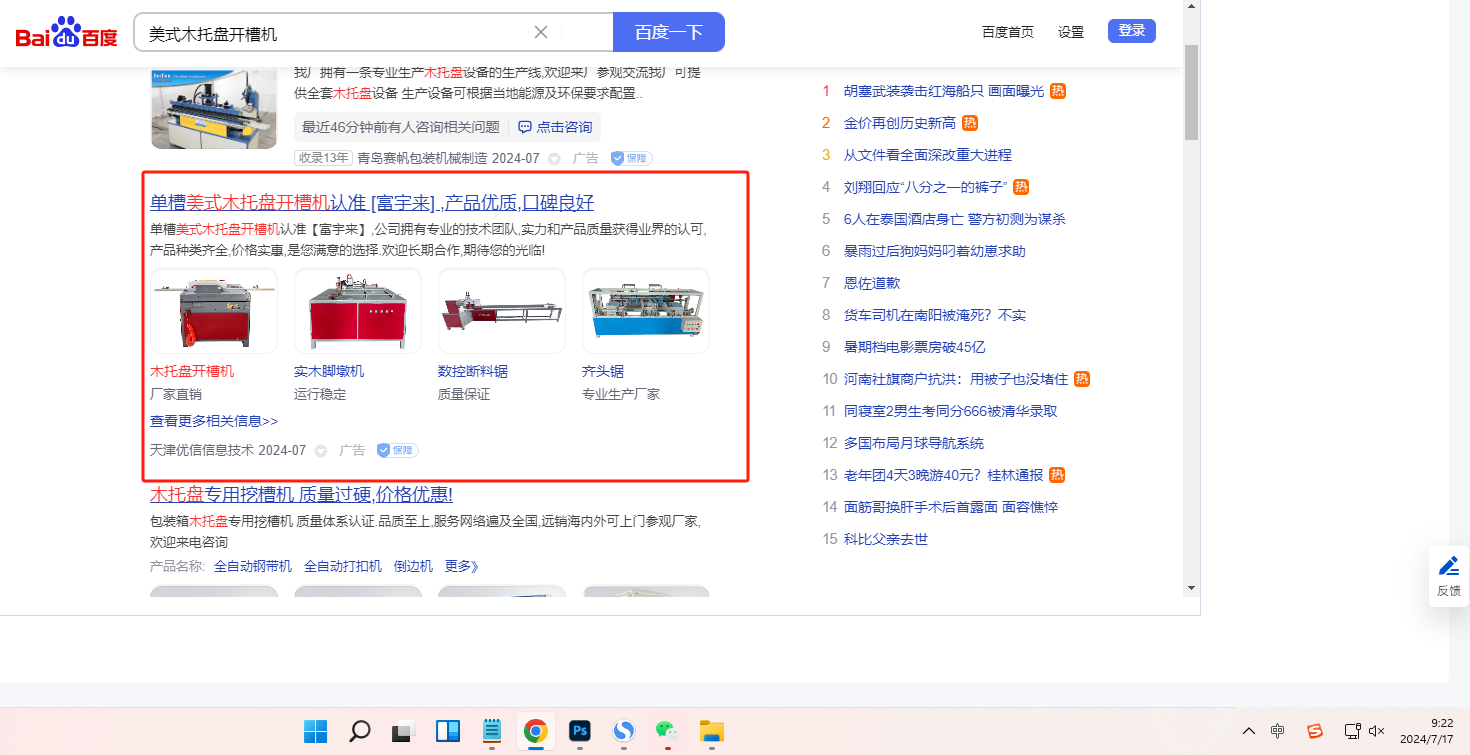
Task: Open hot search 从文件看全面深改重大进程
Action: pos(928,155)
